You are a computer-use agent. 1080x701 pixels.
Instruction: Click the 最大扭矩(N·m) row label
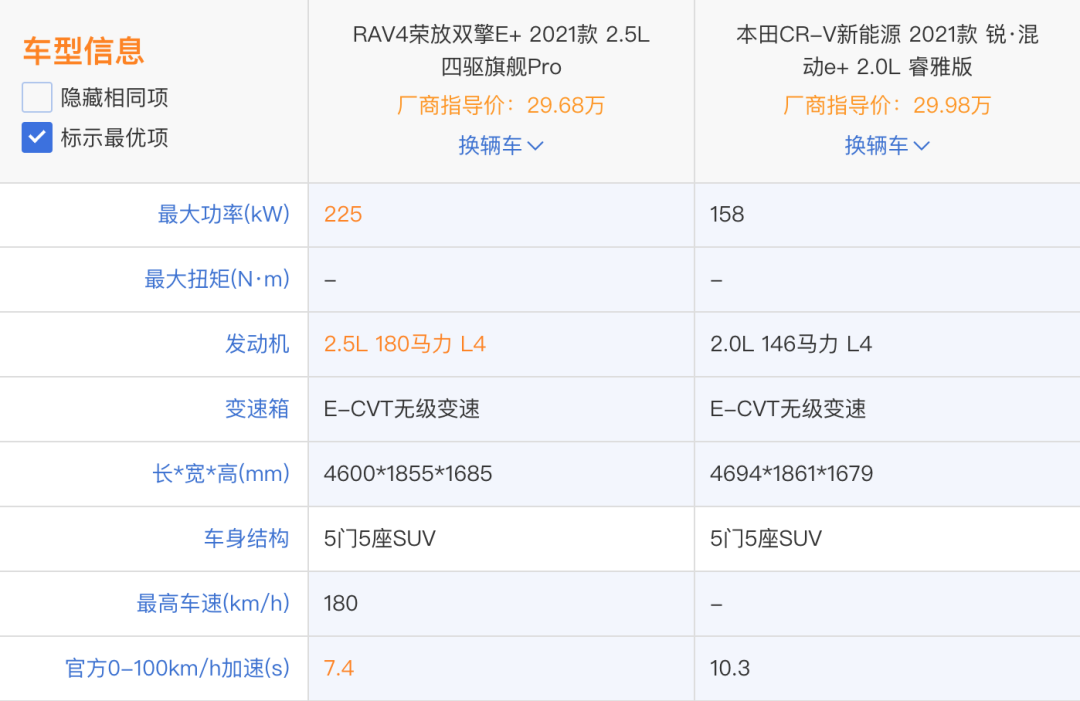tap(217, 279)
